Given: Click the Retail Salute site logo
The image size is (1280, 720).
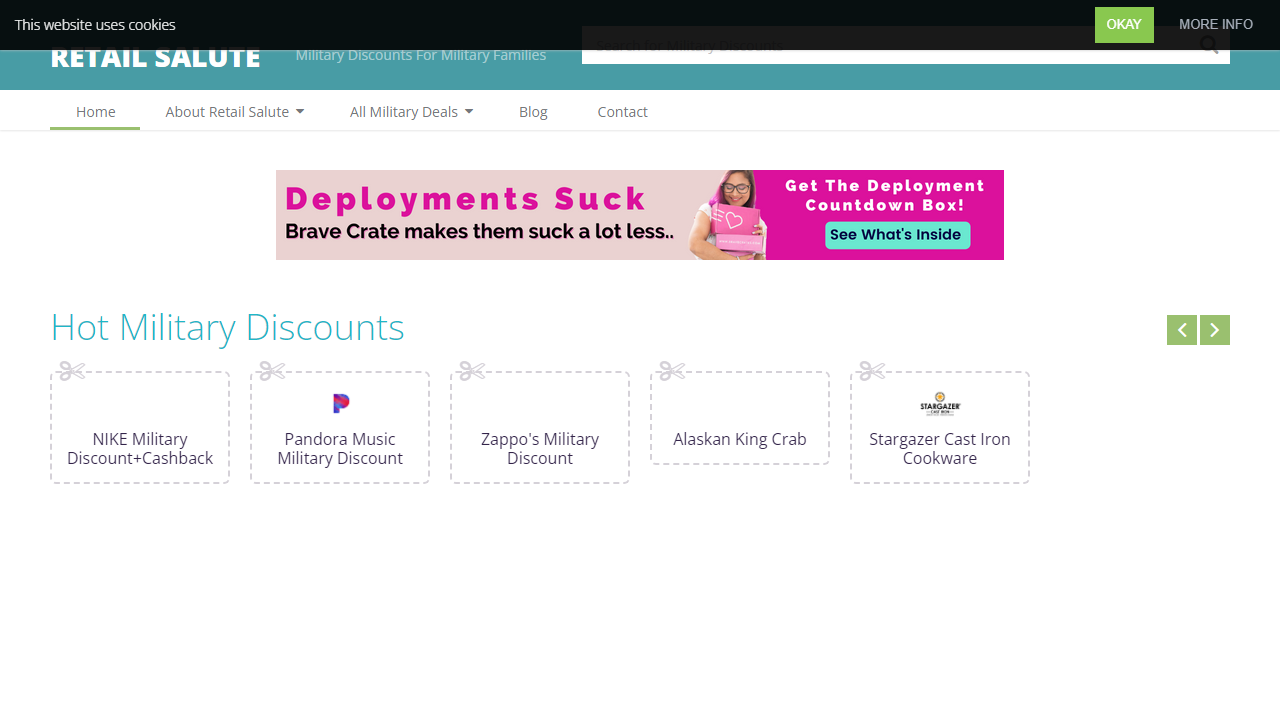Looking at the screenshot, I should (155, 59).
